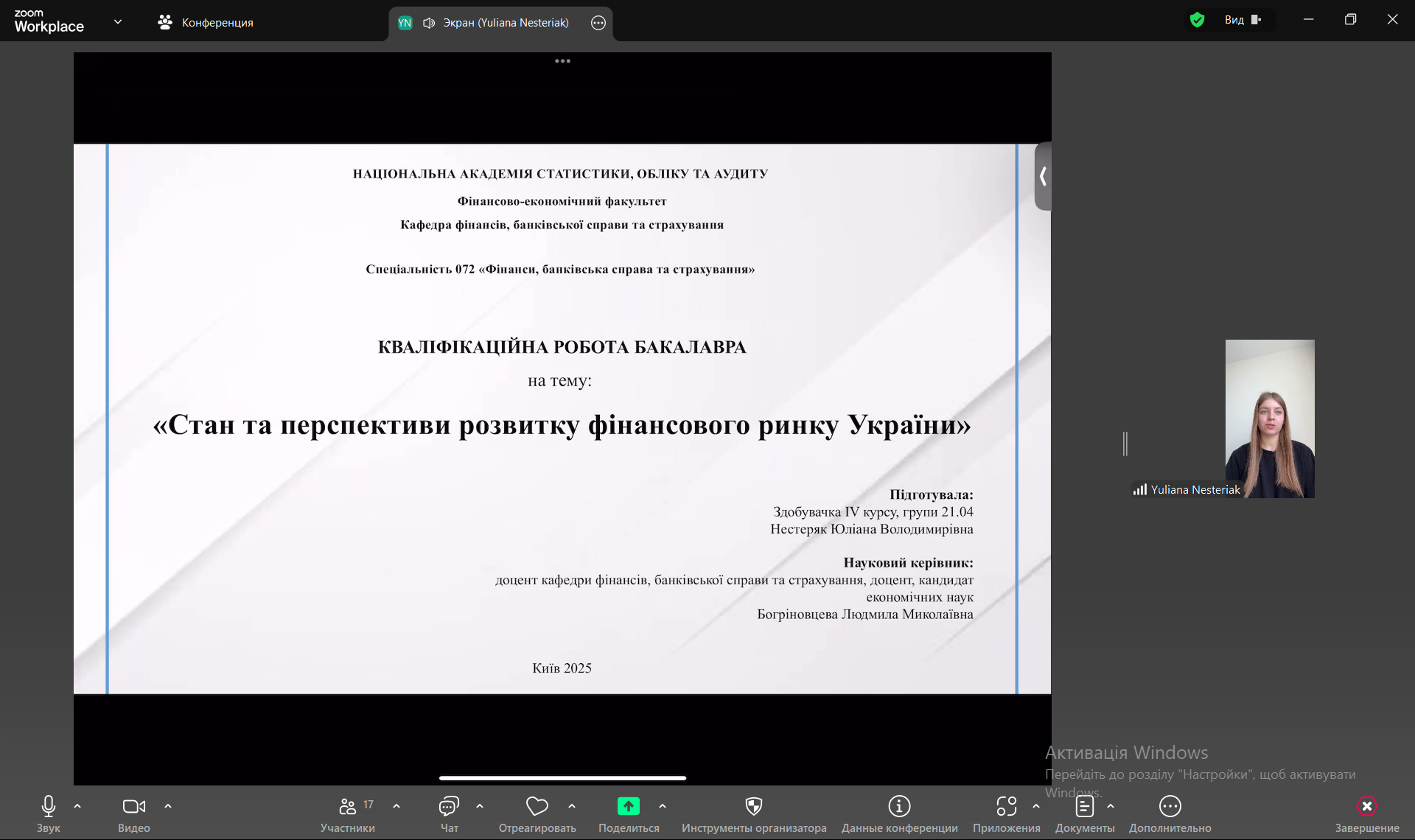Toggle camera with the Видео button
Image resolution: width=1415 pixels, height=840 pixels.
tap(133, 807)
